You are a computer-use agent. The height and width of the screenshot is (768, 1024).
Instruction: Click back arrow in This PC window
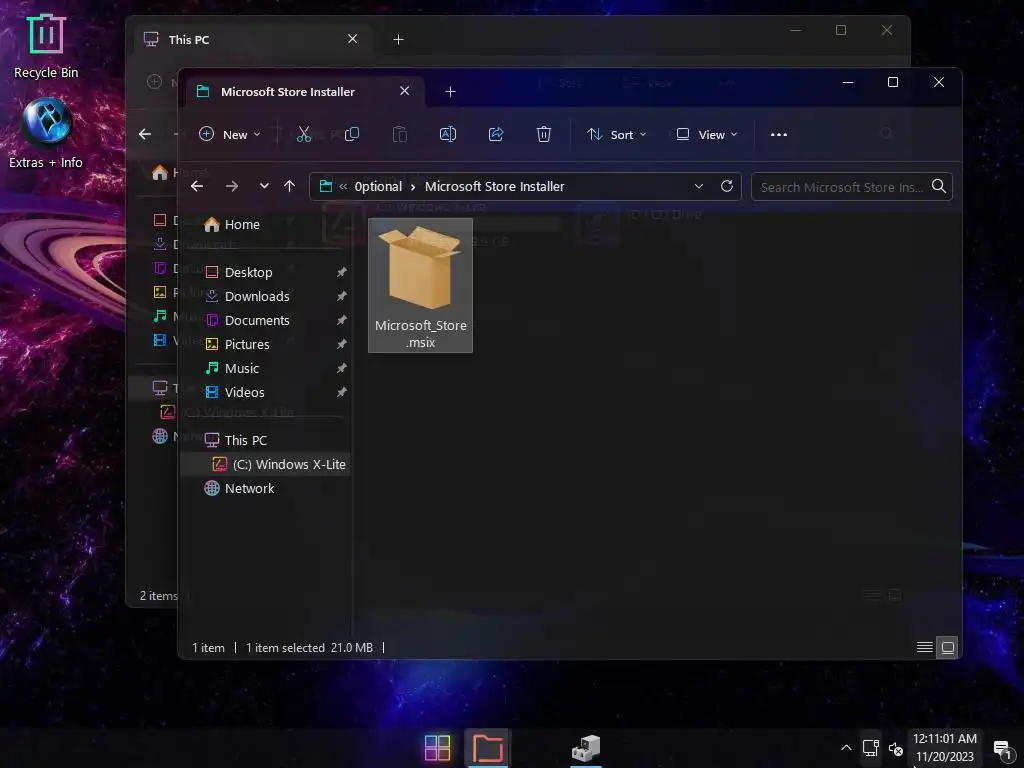pyautogui.click(x=145, y=135)
